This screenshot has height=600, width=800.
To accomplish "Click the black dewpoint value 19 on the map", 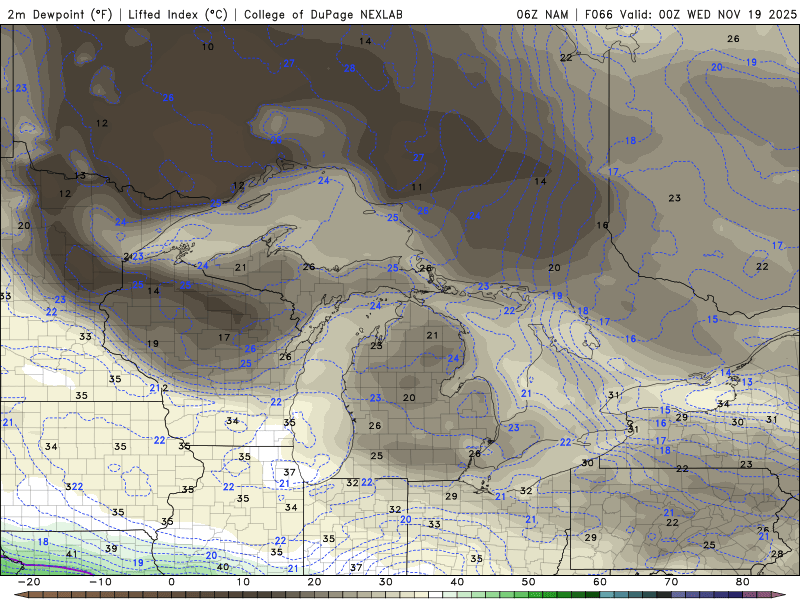I will click(x=153, y=343).
